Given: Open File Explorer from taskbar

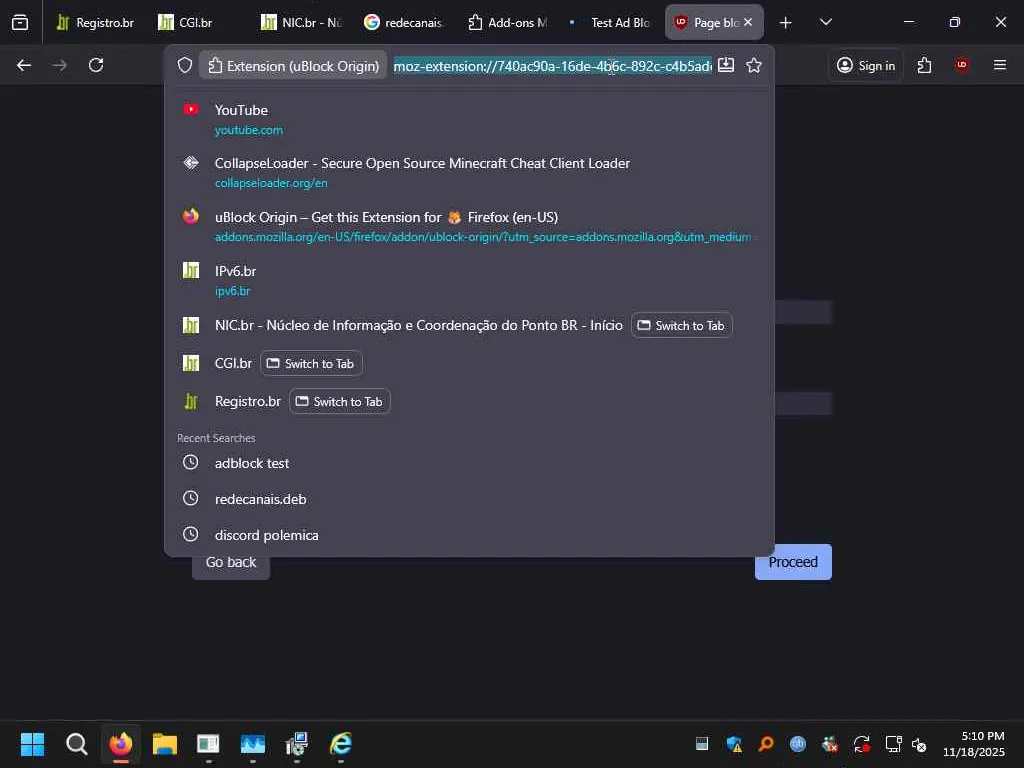Looking at the screenshot, I should point(165,743).
